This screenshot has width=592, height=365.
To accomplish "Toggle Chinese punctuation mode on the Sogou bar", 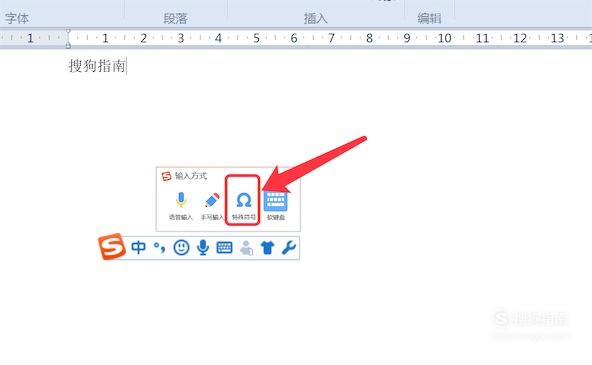I will [159, 248].
